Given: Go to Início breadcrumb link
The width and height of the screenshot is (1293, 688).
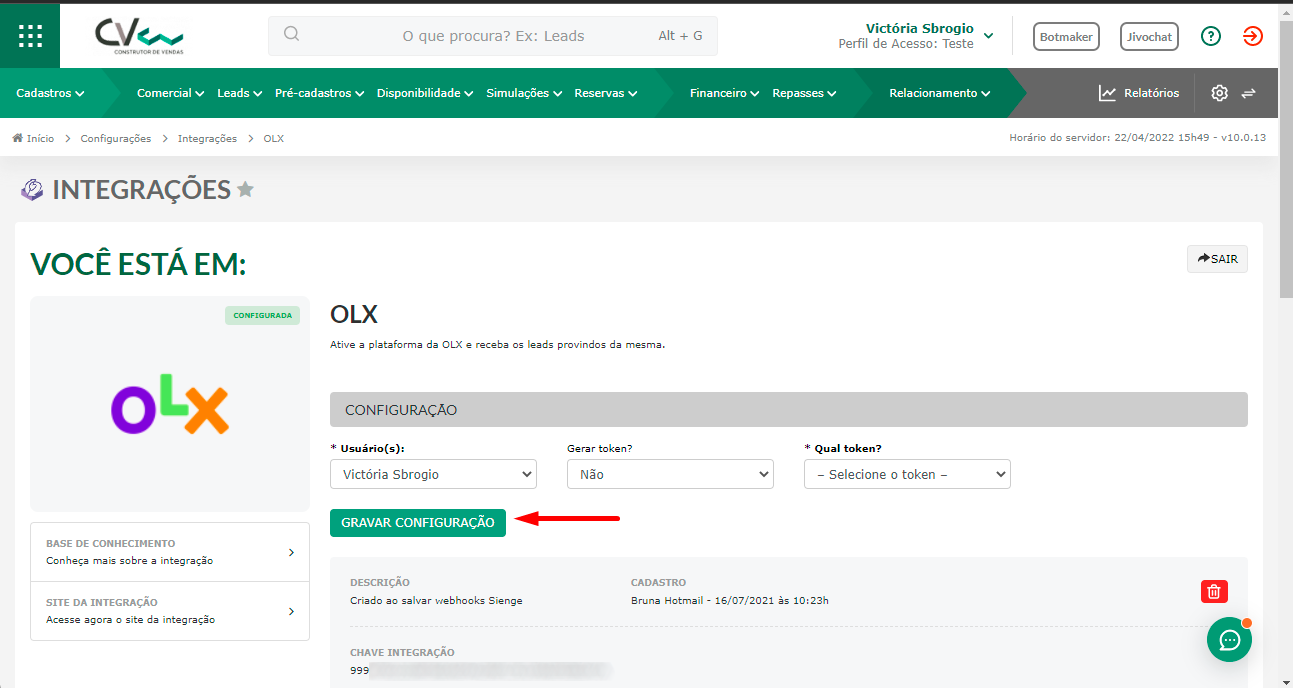Looking at the screenshot, I should (40, 138).
